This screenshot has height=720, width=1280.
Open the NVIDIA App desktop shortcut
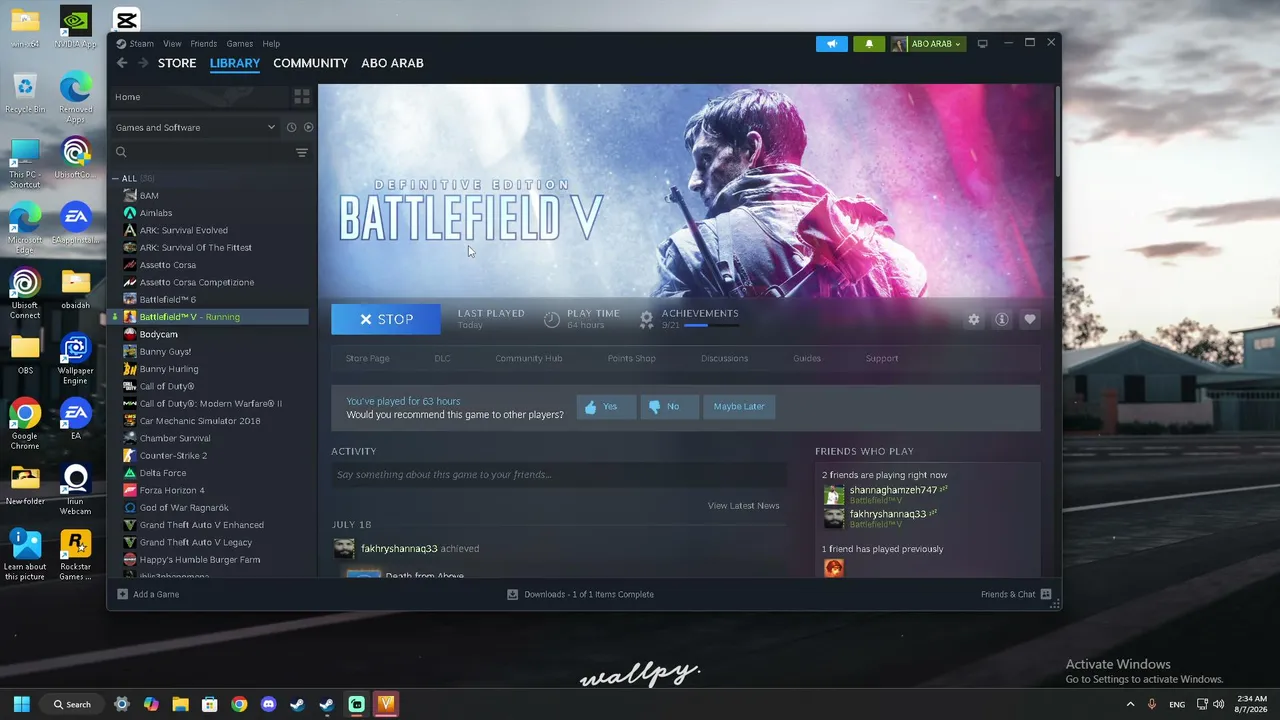[x=75, y=28]
